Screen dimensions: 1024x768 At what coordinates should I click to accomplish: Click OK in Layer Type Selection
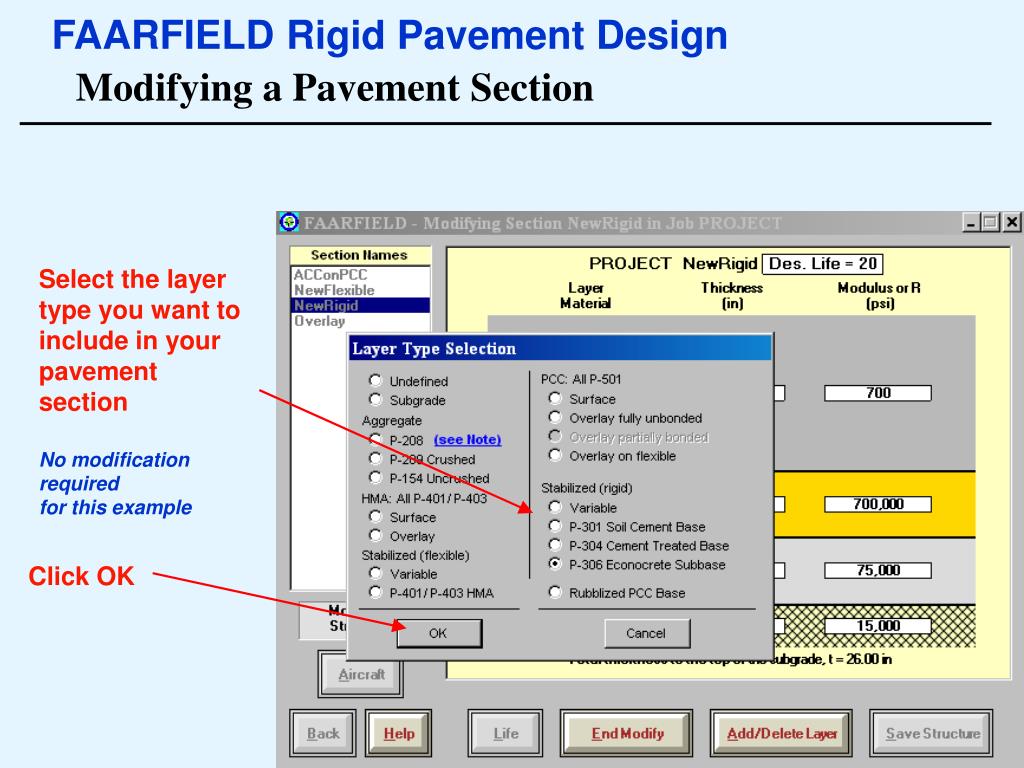pos(439,633)
